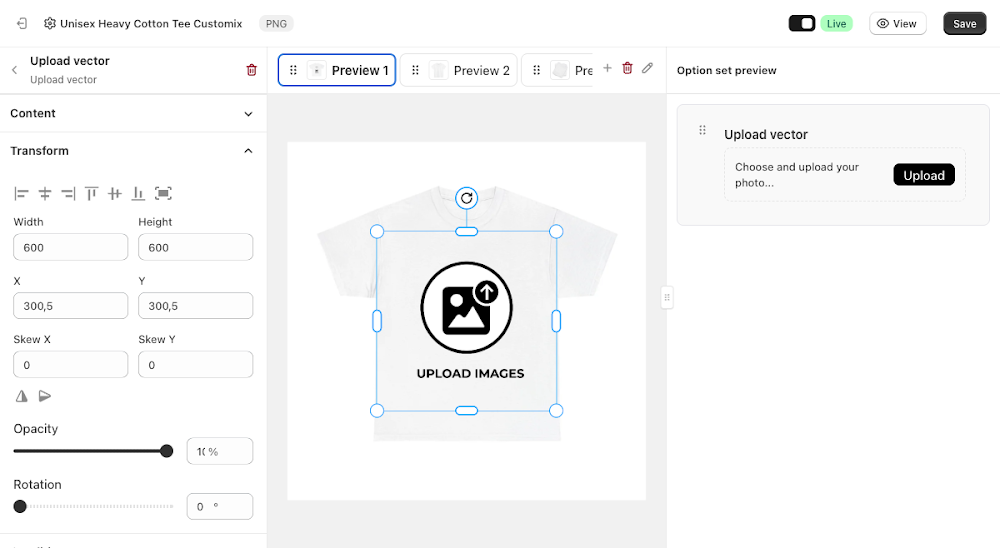Image resolution: width=1000 pixels, height=548 pixels.
Task: Click the Skew Y field
Action: pyautogui.click(x=195, y=364)
